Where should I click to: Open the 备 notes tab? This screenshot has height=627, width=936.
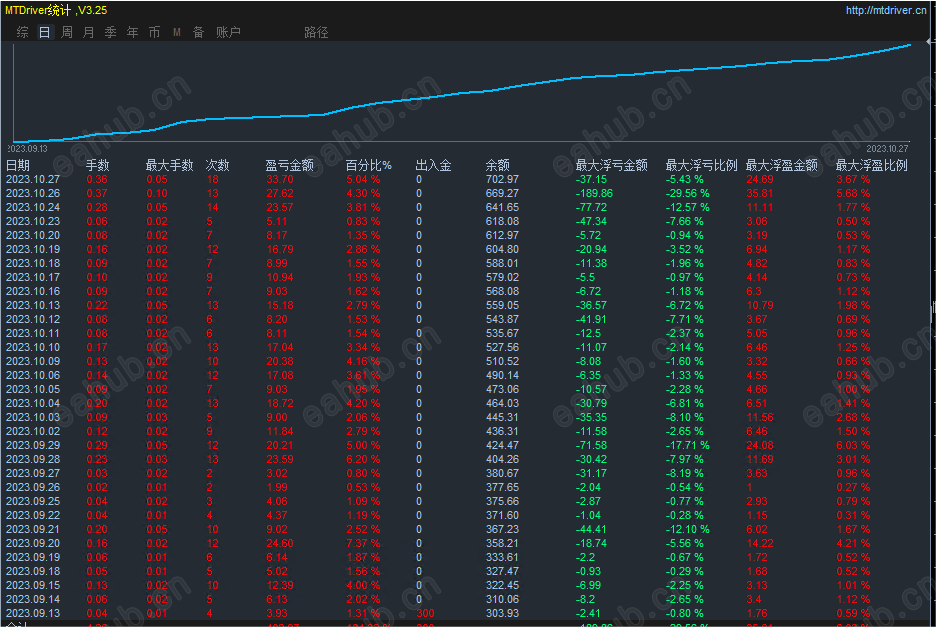(199, 32)
